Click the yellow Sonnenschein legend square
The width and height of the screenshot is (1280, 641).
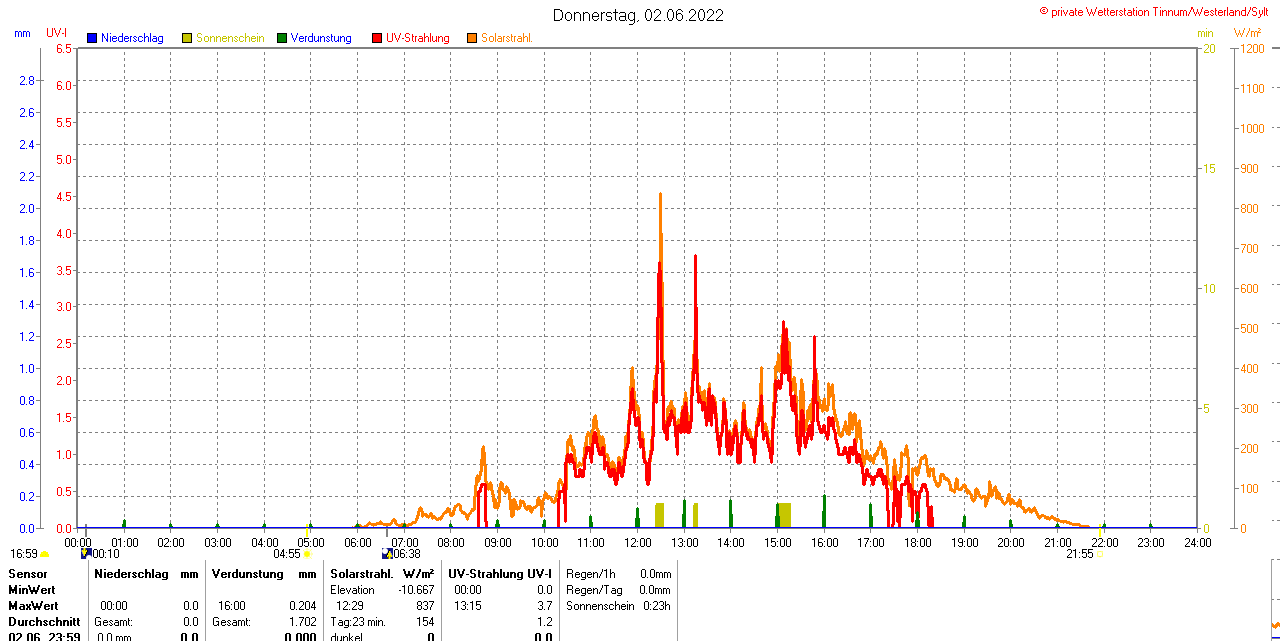pyautogui.click(x=187, y=38)
